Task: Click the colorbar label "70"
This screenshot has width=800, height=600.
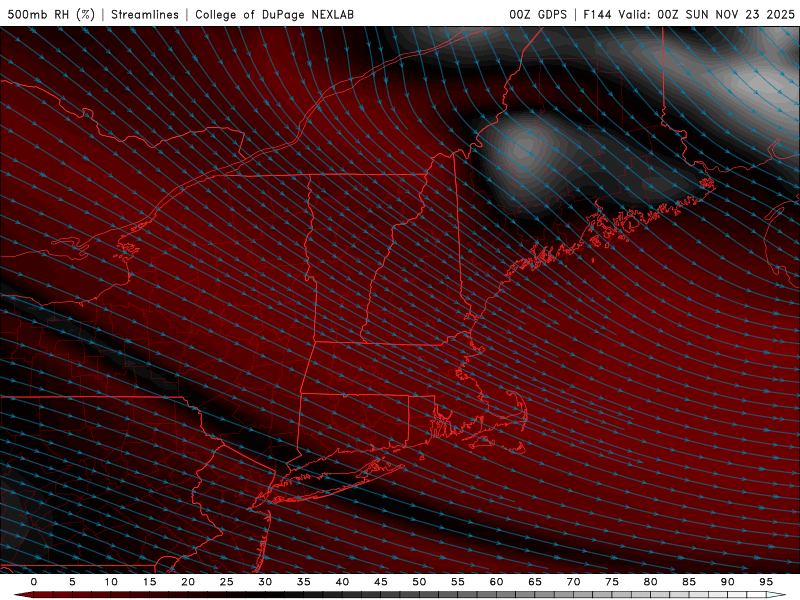Action: 573,582
